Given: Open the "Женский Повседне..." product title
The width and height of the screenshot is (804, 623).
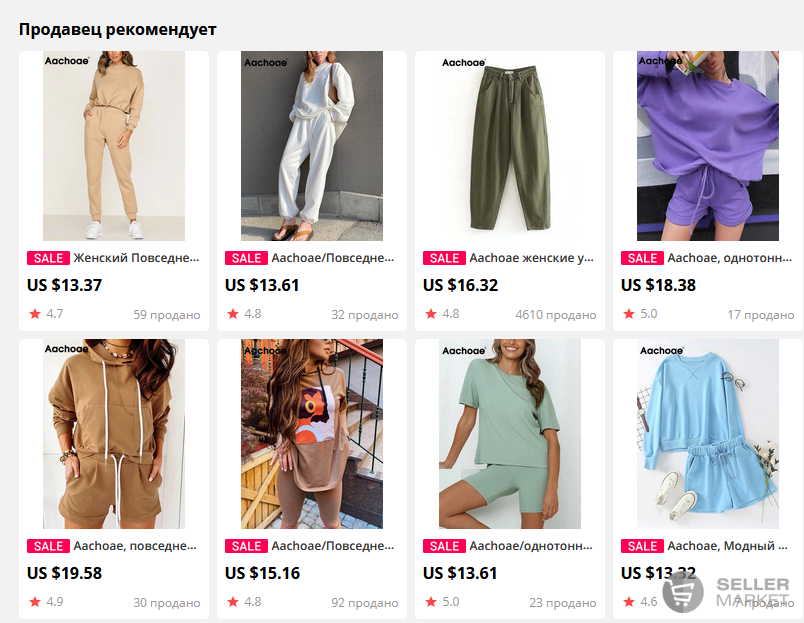Looking at the screenshot, I should (x=136, y=258).
